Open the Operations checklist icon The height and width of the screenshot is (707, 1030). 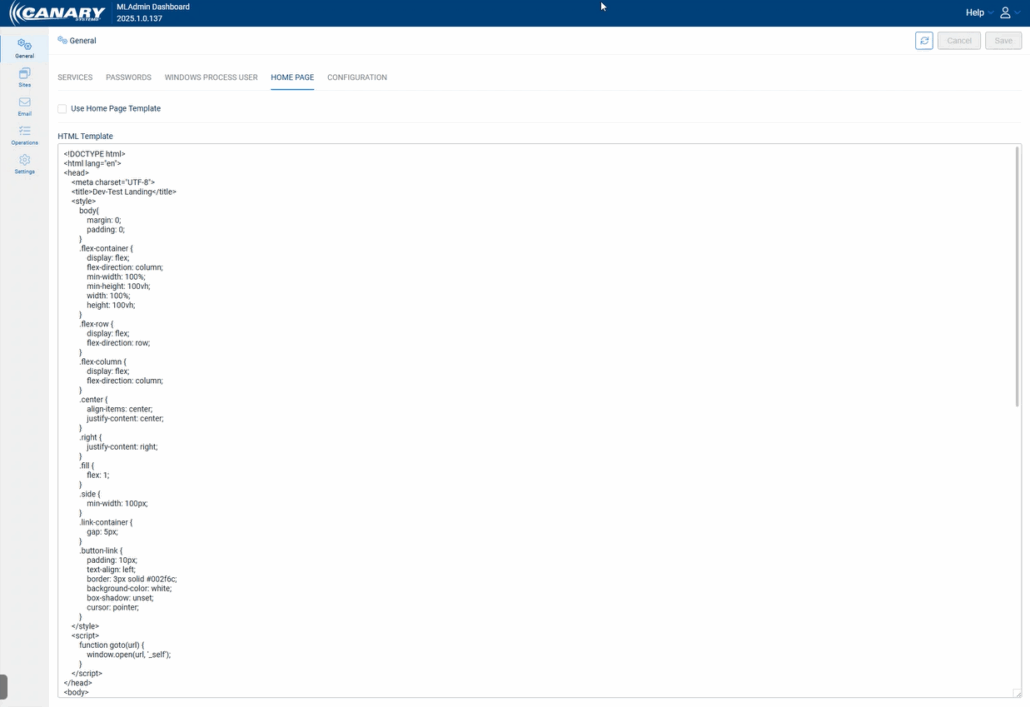pos(24,134)
